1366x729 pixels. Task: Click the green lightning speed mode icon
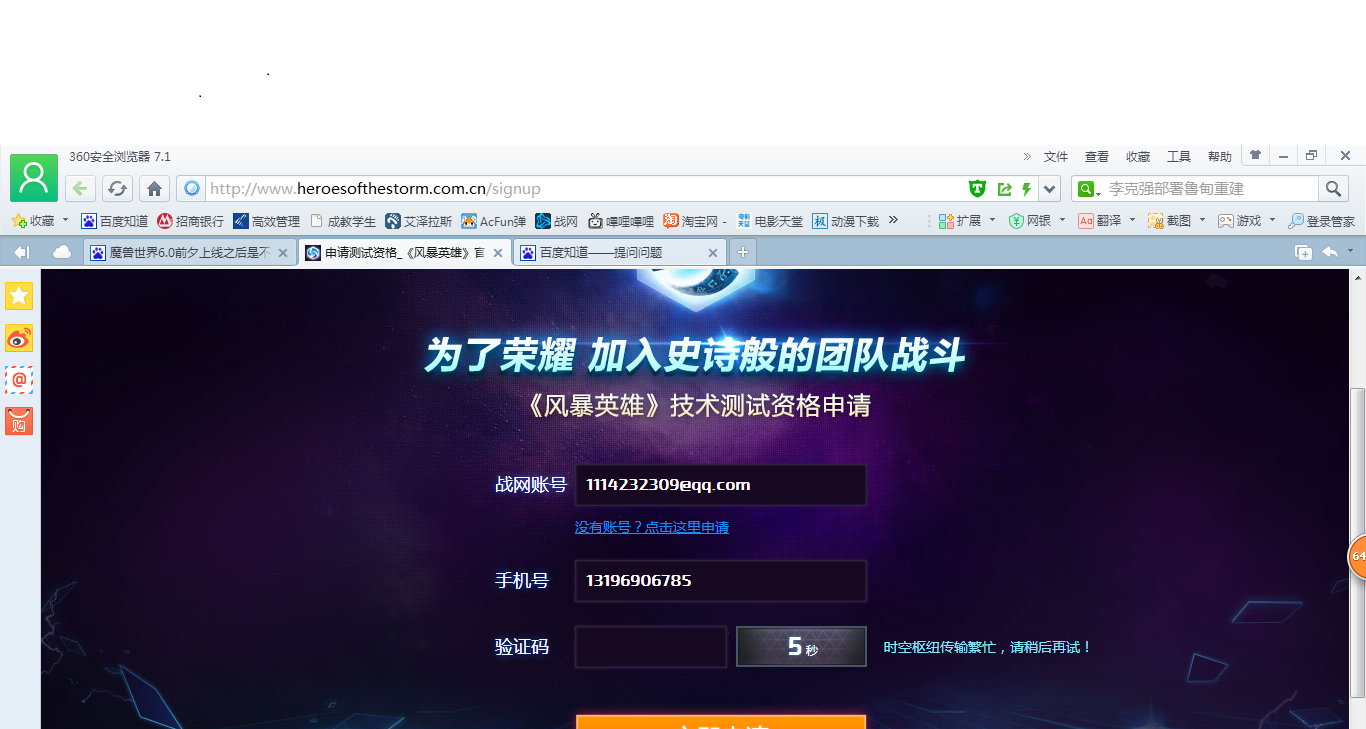[x=1026, y=189]
